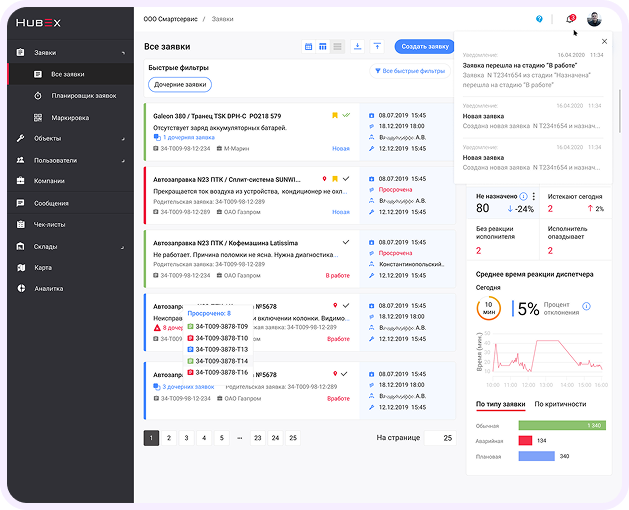Go to page 2 of requests
The image size is (629, 510).
coord(169,438)
